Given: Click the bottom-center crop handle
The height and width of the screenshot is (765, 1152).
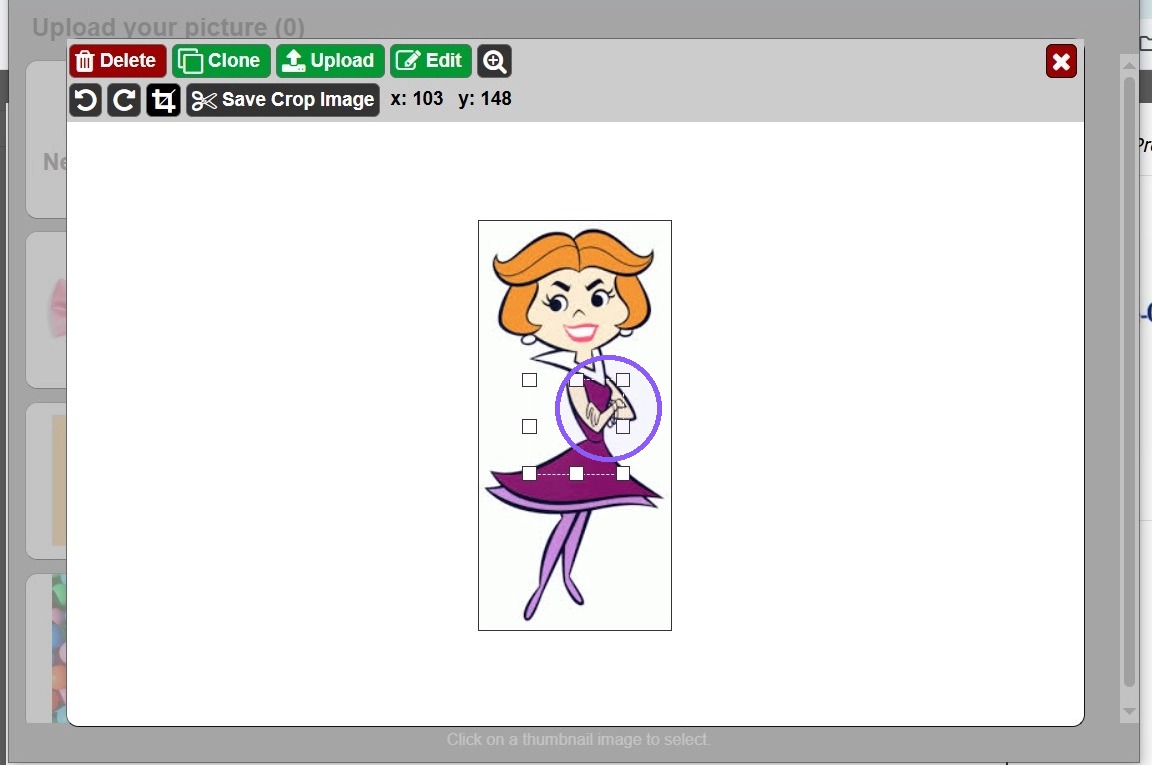Looking at the screenshot, I should click(x=576, y=473).
